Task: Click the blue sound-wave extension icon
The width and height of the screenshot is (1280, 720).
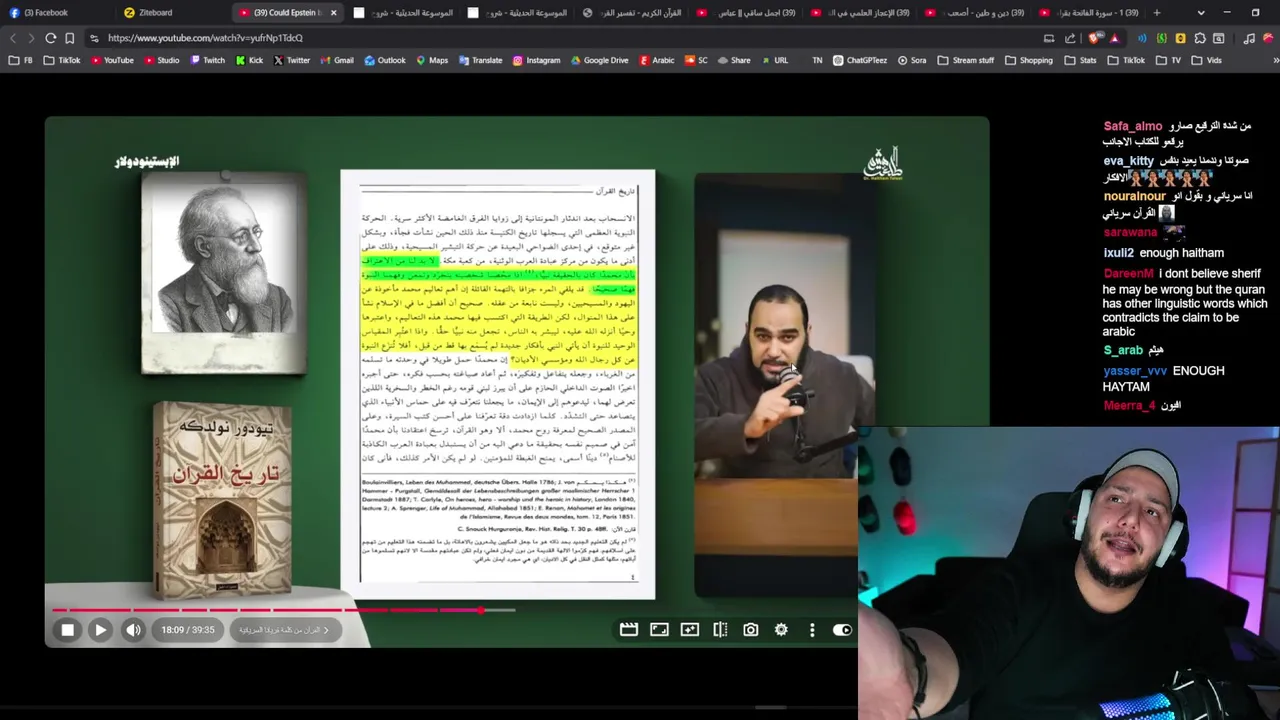Action: click(1143, 38)
